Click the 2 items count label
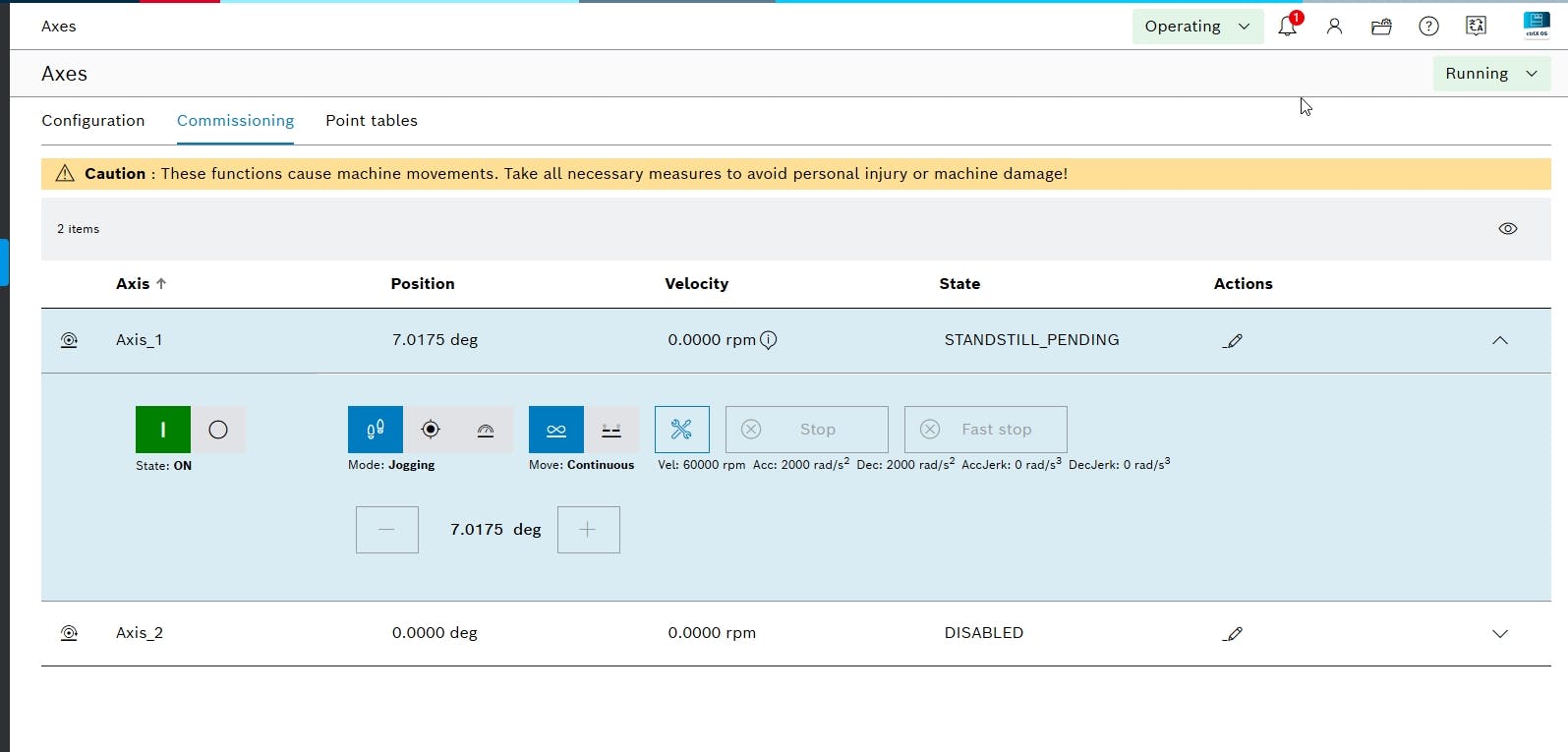This screenshot has width=1568, height=752. tap(78, 229)
